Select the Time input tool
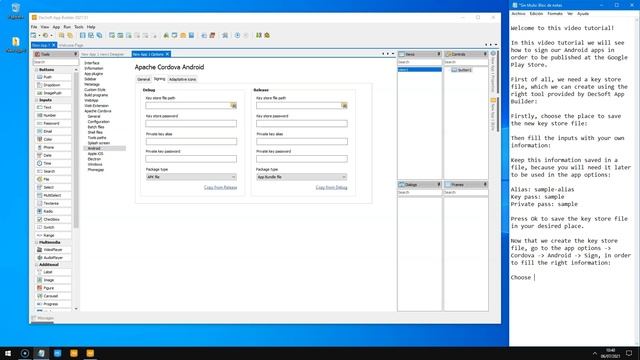Screen dimensions: 640x360 pyautogui.click(x=53, y=163)
